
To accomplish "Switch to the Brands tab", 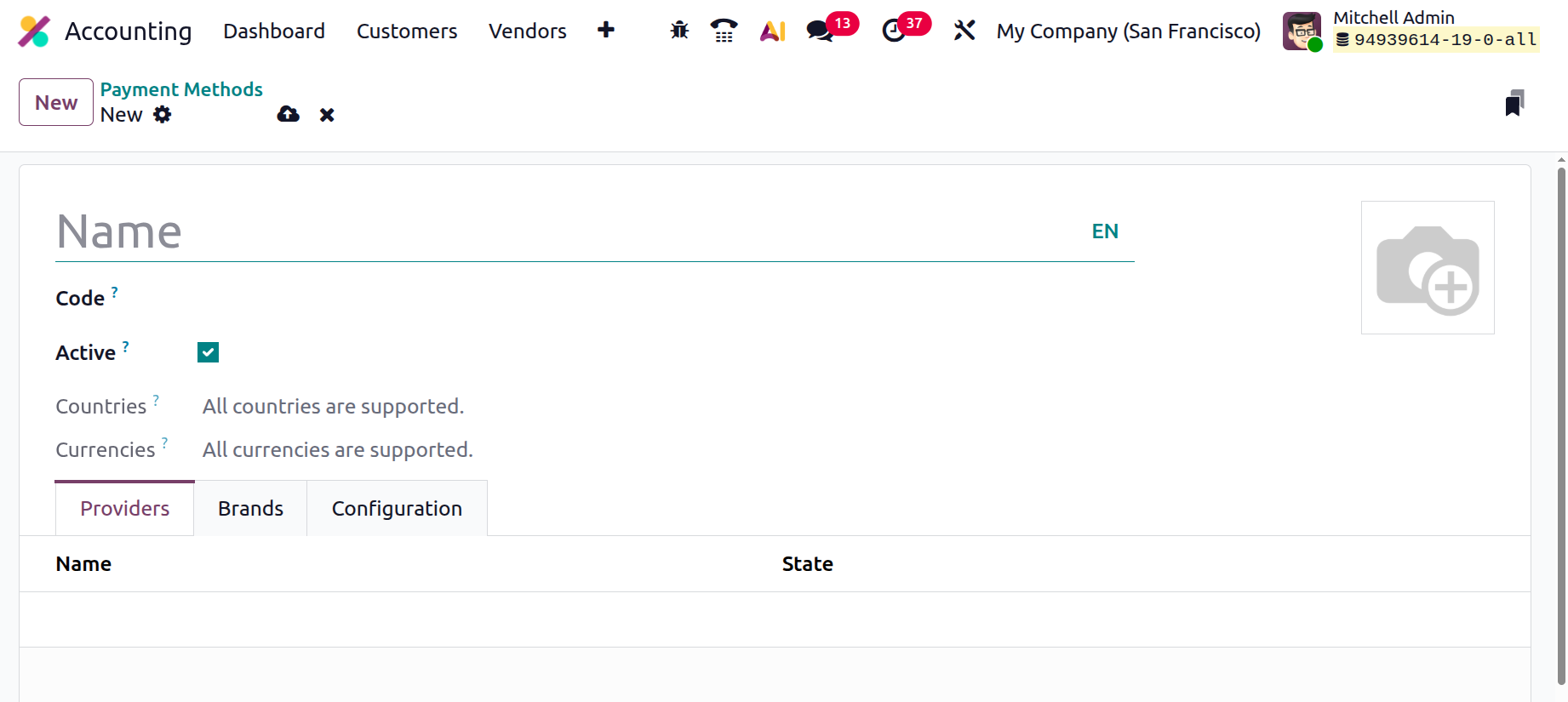I will [x=250, y=509].
